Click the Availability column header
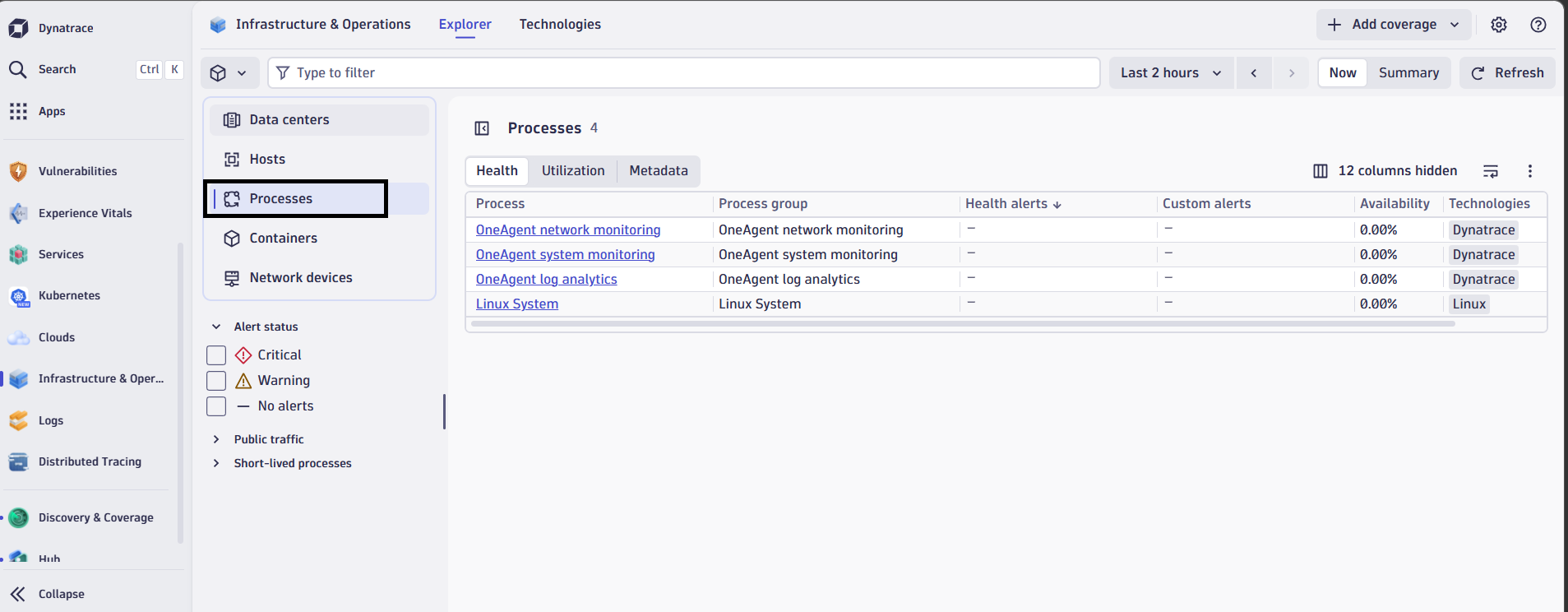This screenshot has width=1568, height=612. tap(1395, 204)
